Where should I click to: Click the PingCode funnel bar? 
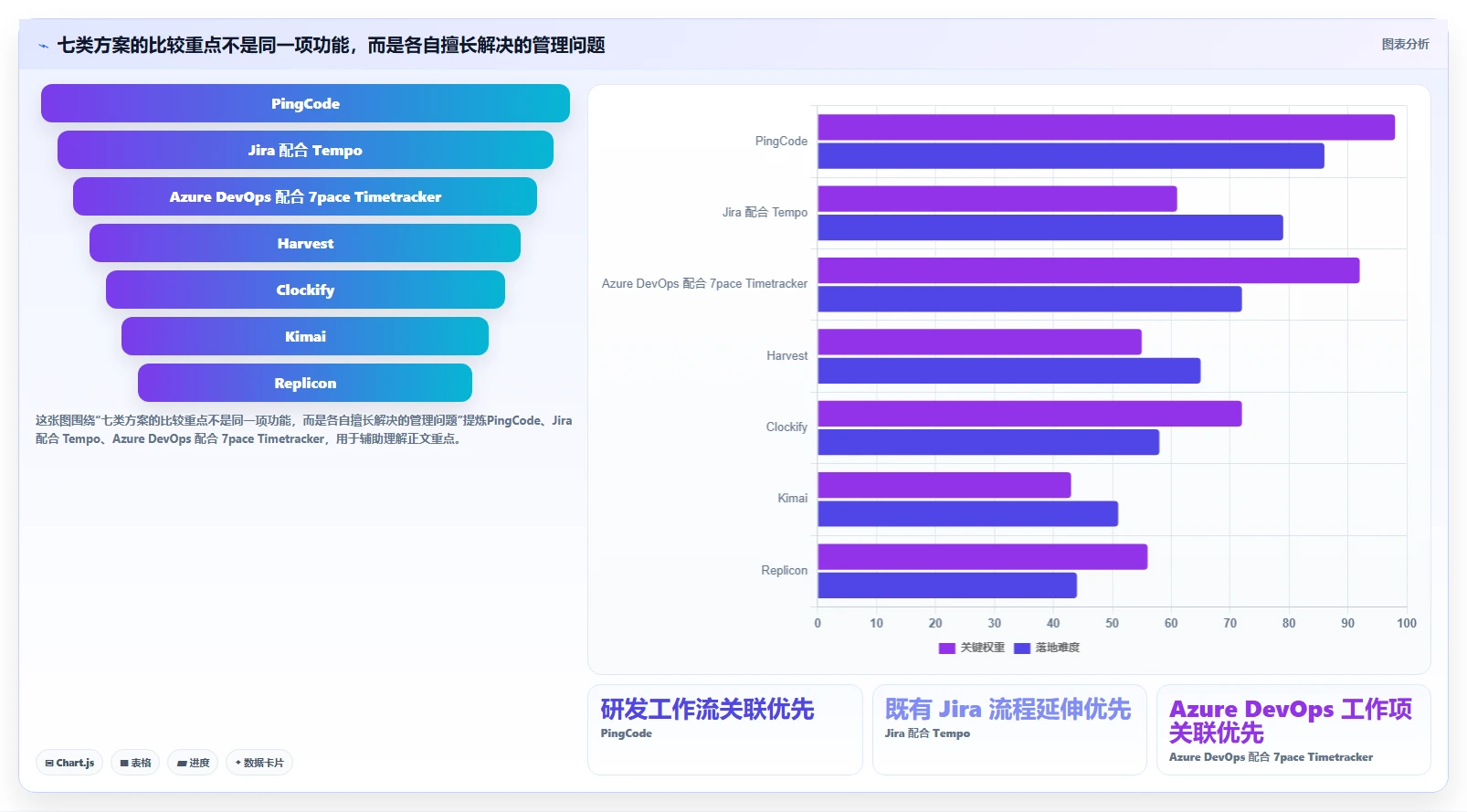305,103
